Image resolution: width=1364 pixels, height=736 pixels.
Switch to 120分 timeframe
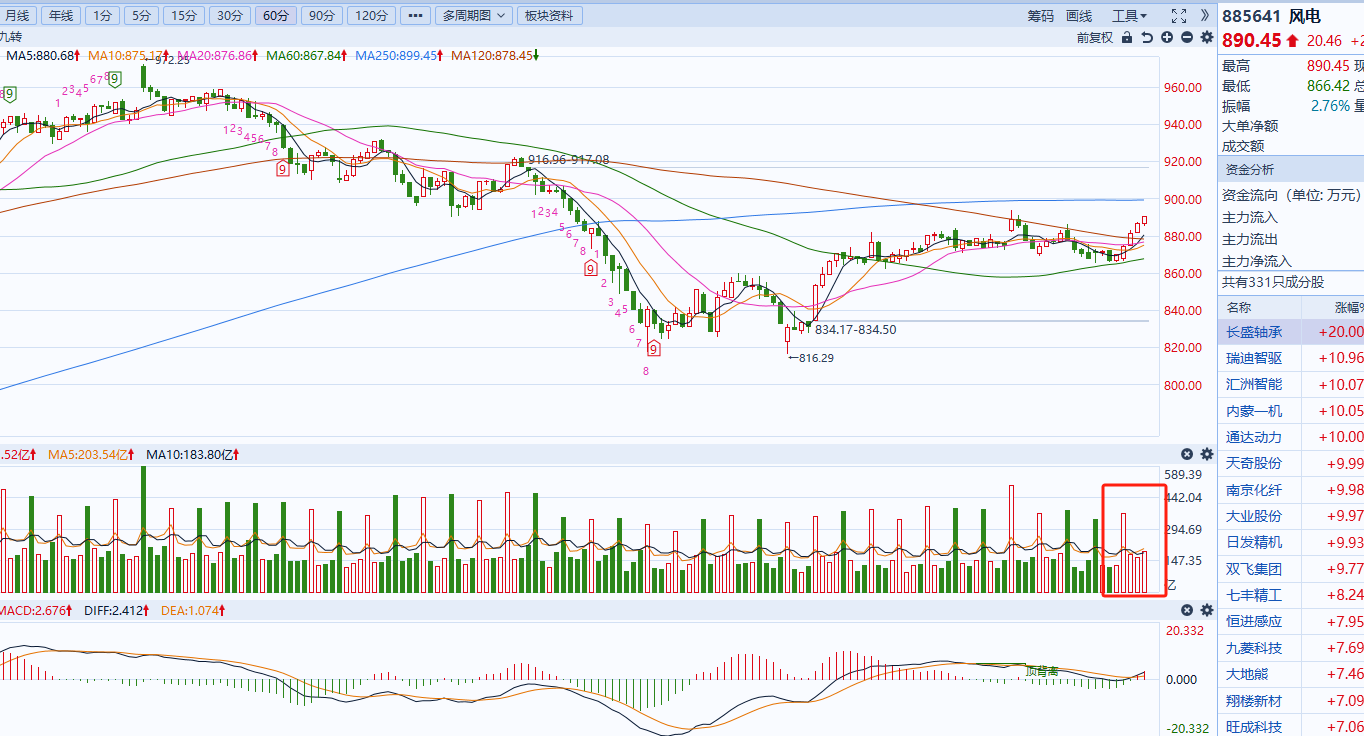[x=371, y=16]
